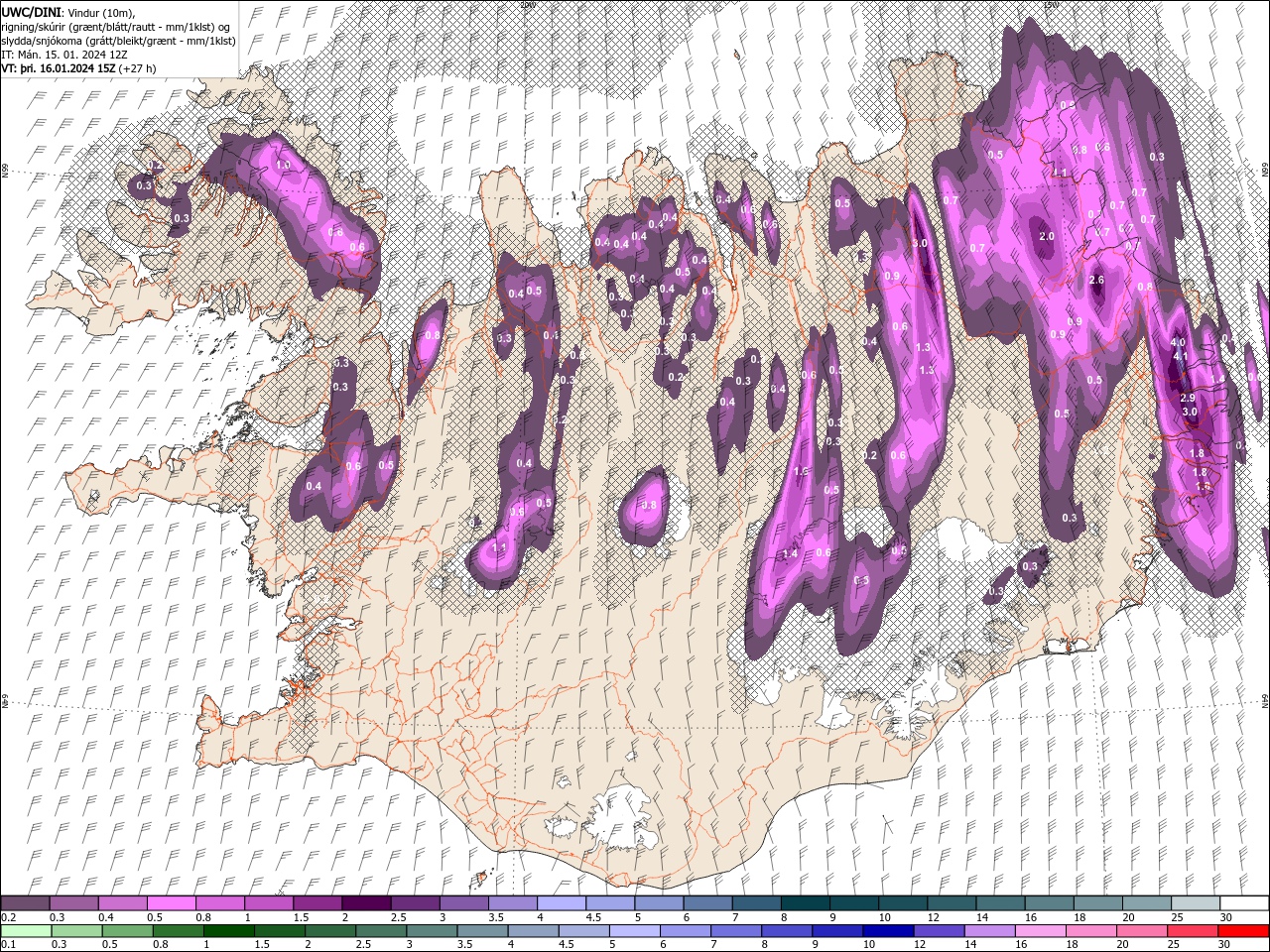Select the lower legend green swatch between 0.3 and 0.5
Screen dimensions: 1270x952
[x=76, y=931]
